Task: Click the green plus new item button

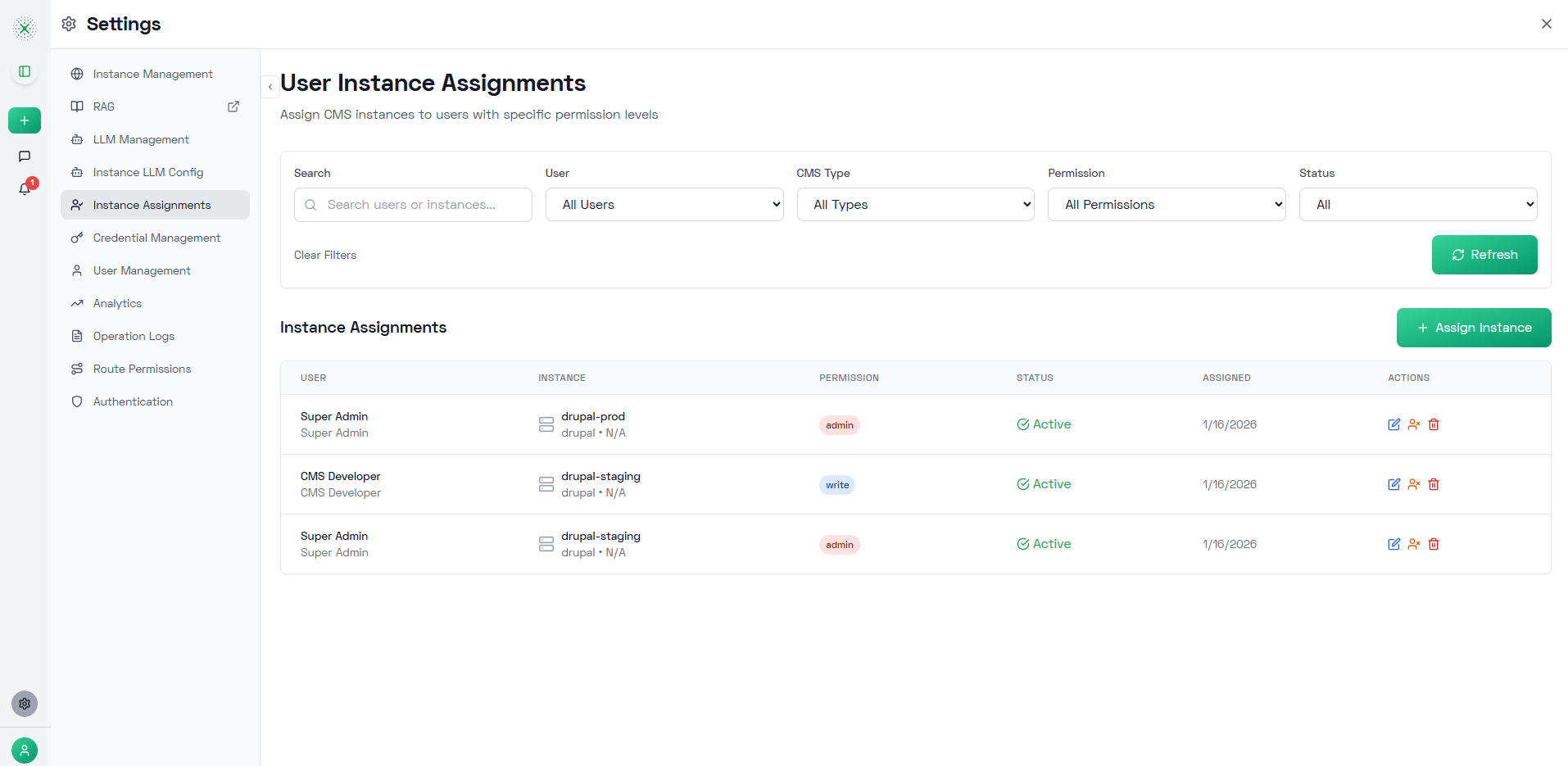Action: (25, 120)
